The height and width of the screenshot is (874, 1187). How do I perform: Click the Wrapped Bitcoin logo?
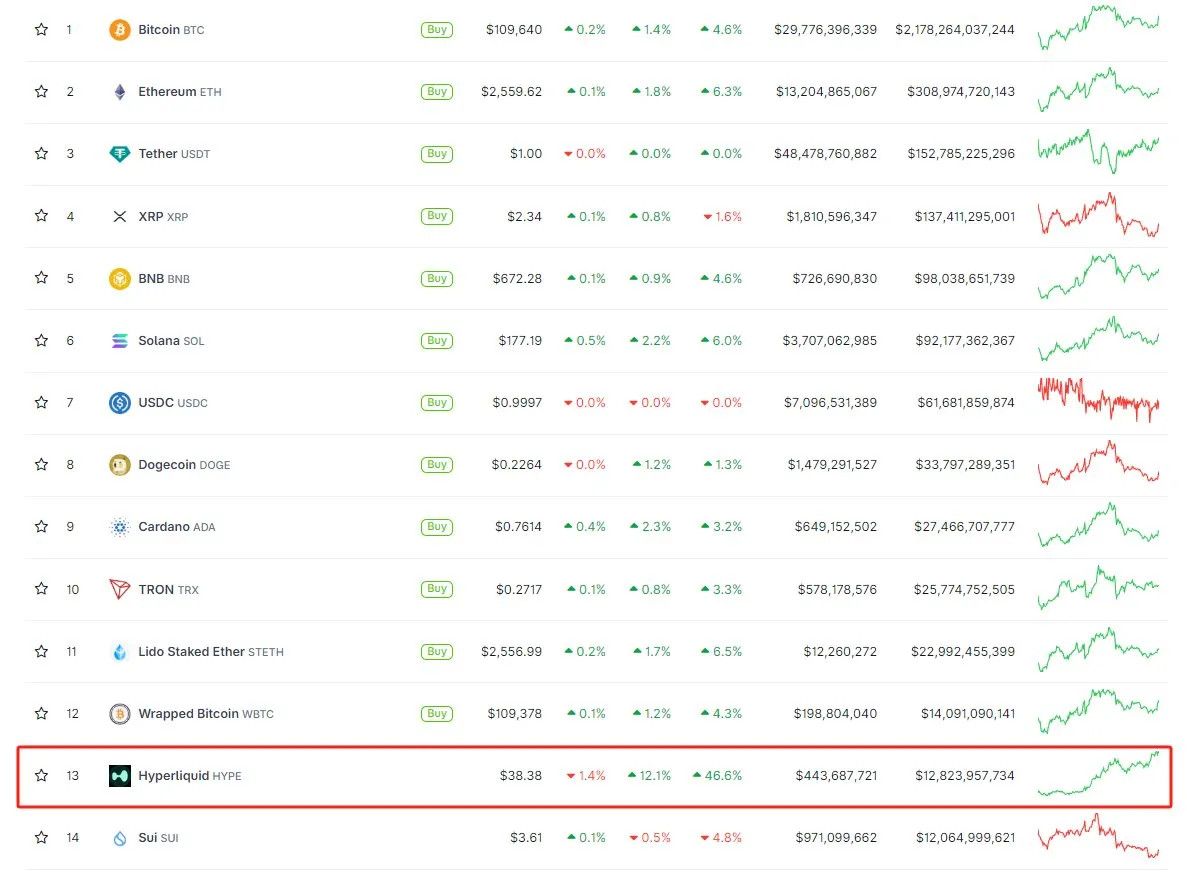coord(120,714)
